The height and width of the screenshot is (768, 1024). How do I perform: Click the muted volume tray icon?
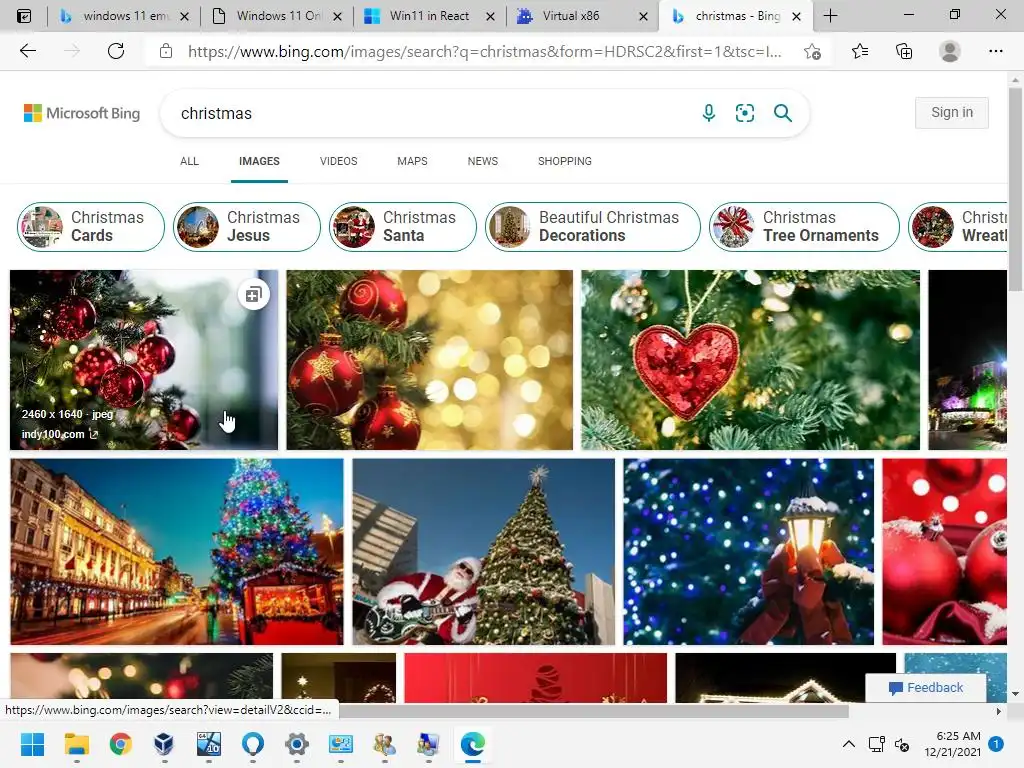click(902, 744)
